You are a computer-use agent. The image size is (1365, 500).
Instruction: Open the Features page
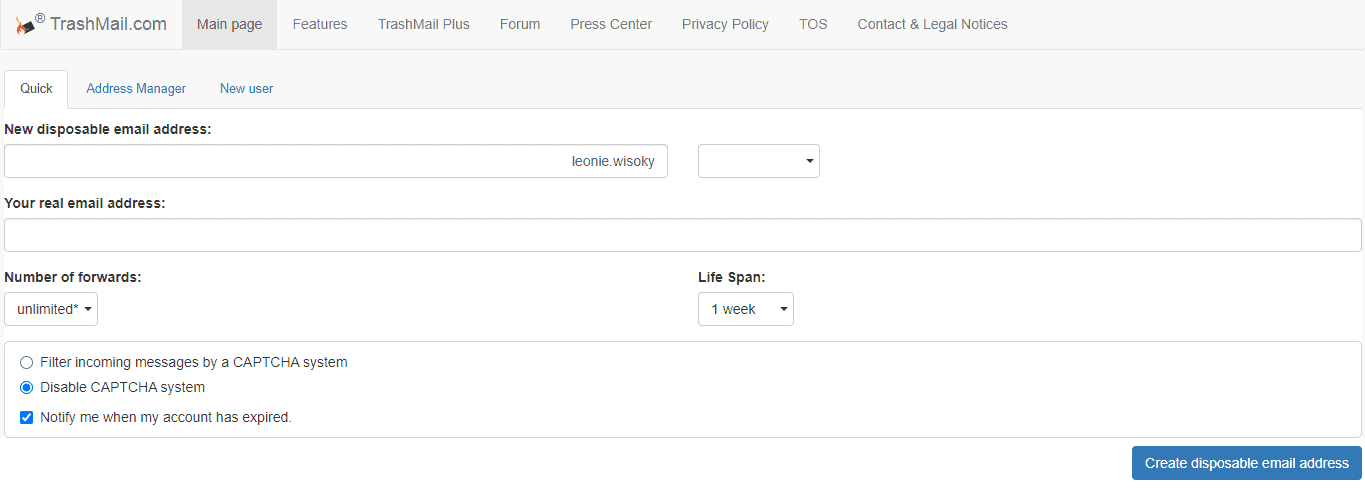pos(320,24)
